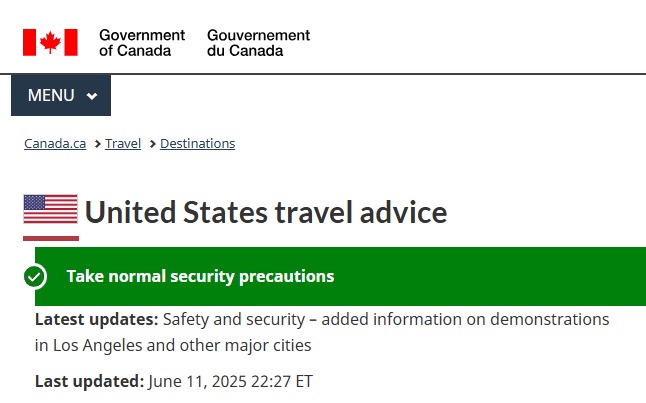Click the Gouvernement du Canada wordmark
Image resolution: width=646 pixels, height=403 pixels.
pyautogui.click(x=258, y=43)
